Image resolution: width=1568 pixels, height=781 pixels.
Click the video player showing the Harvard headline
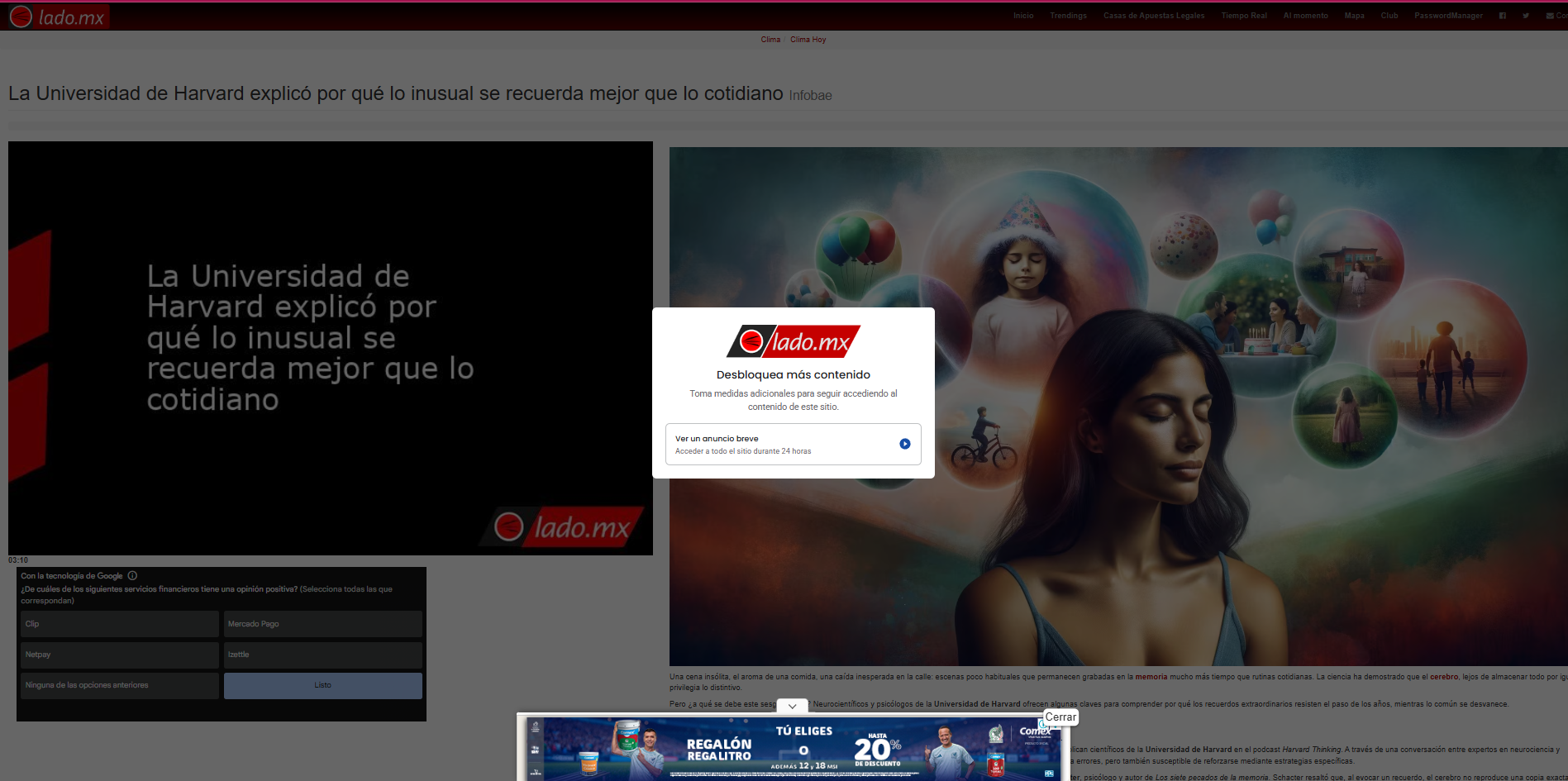click(331, 348)
